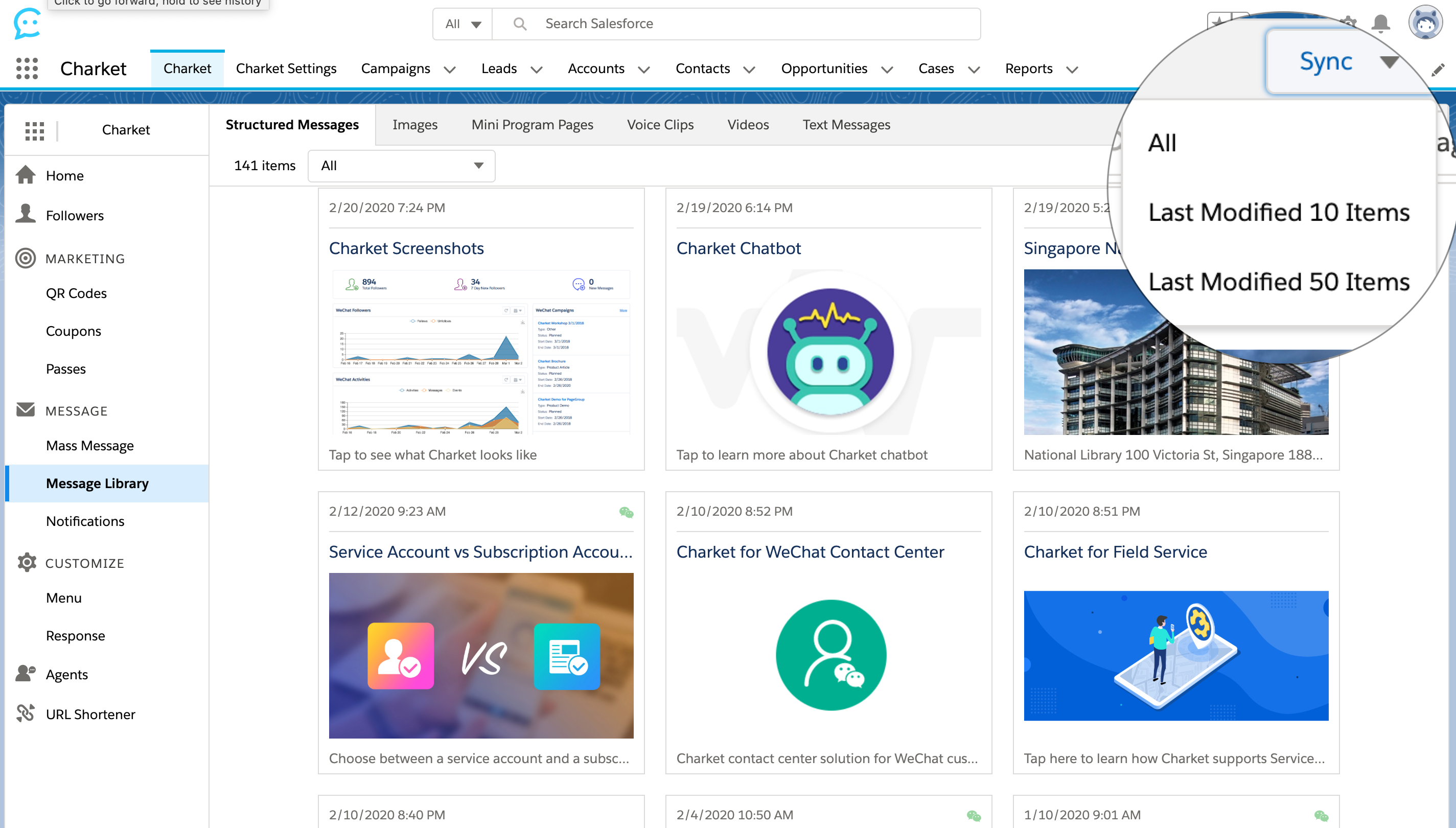This screenshot has height=828, width=1456.
Task: Select All in the Sync menu
Action: (1162, 143)
